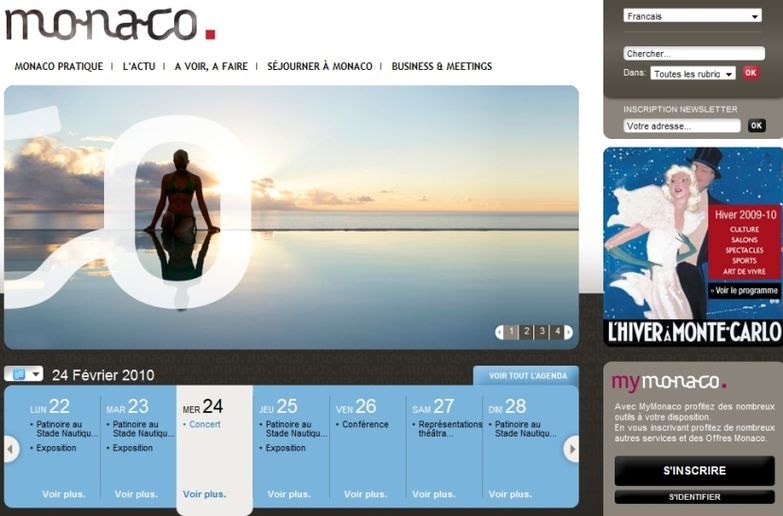
Task: Click the main slideshow sunset image
Action: click(x=291, y=217)
